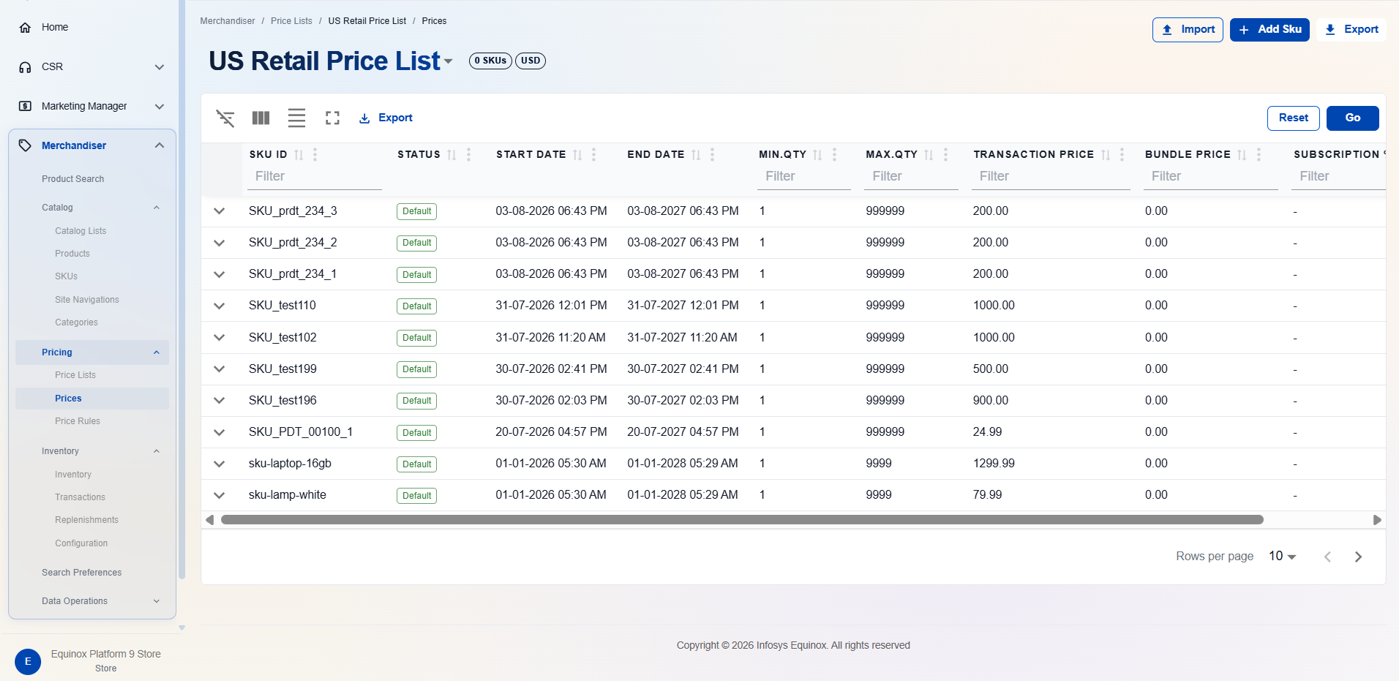Collapse the Inventory submenu
1400x681 pixels.
[156, 451]
